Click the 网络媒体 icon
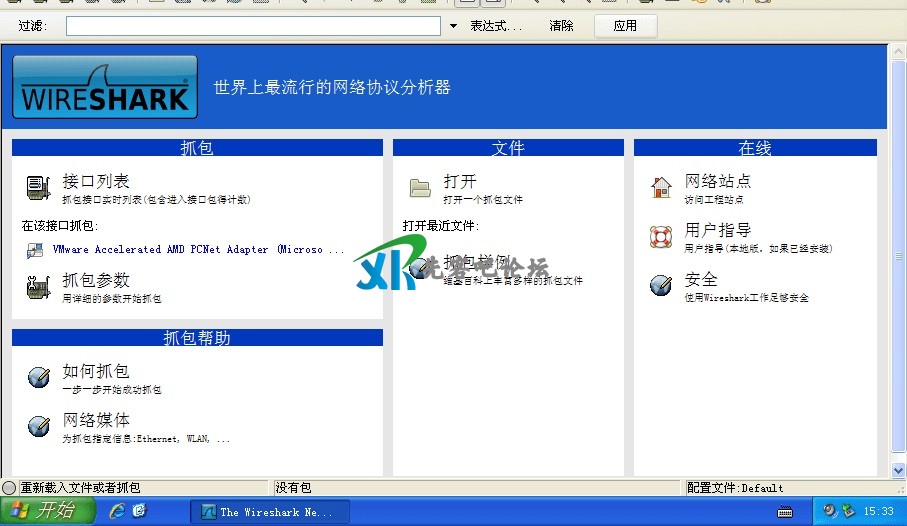907x526 pixels. pos(38,426)
